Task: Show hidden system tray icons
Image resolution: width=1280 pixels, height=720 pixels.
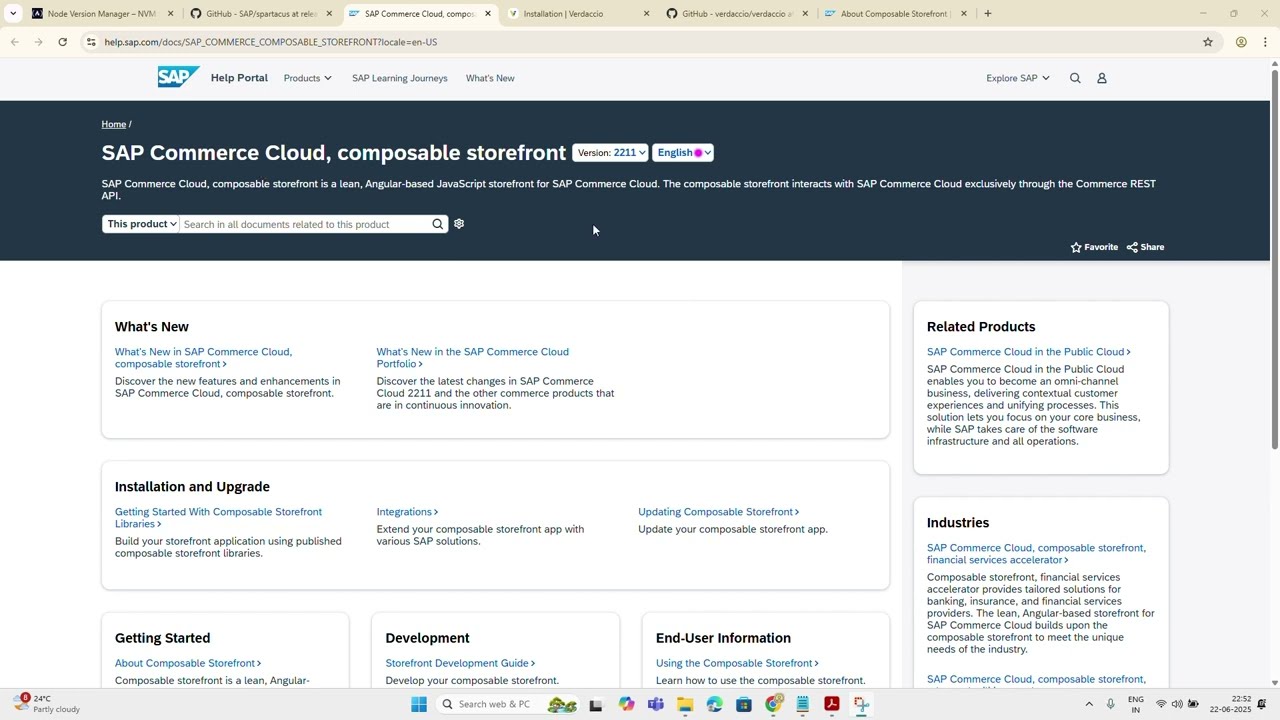Action: 1089,705
